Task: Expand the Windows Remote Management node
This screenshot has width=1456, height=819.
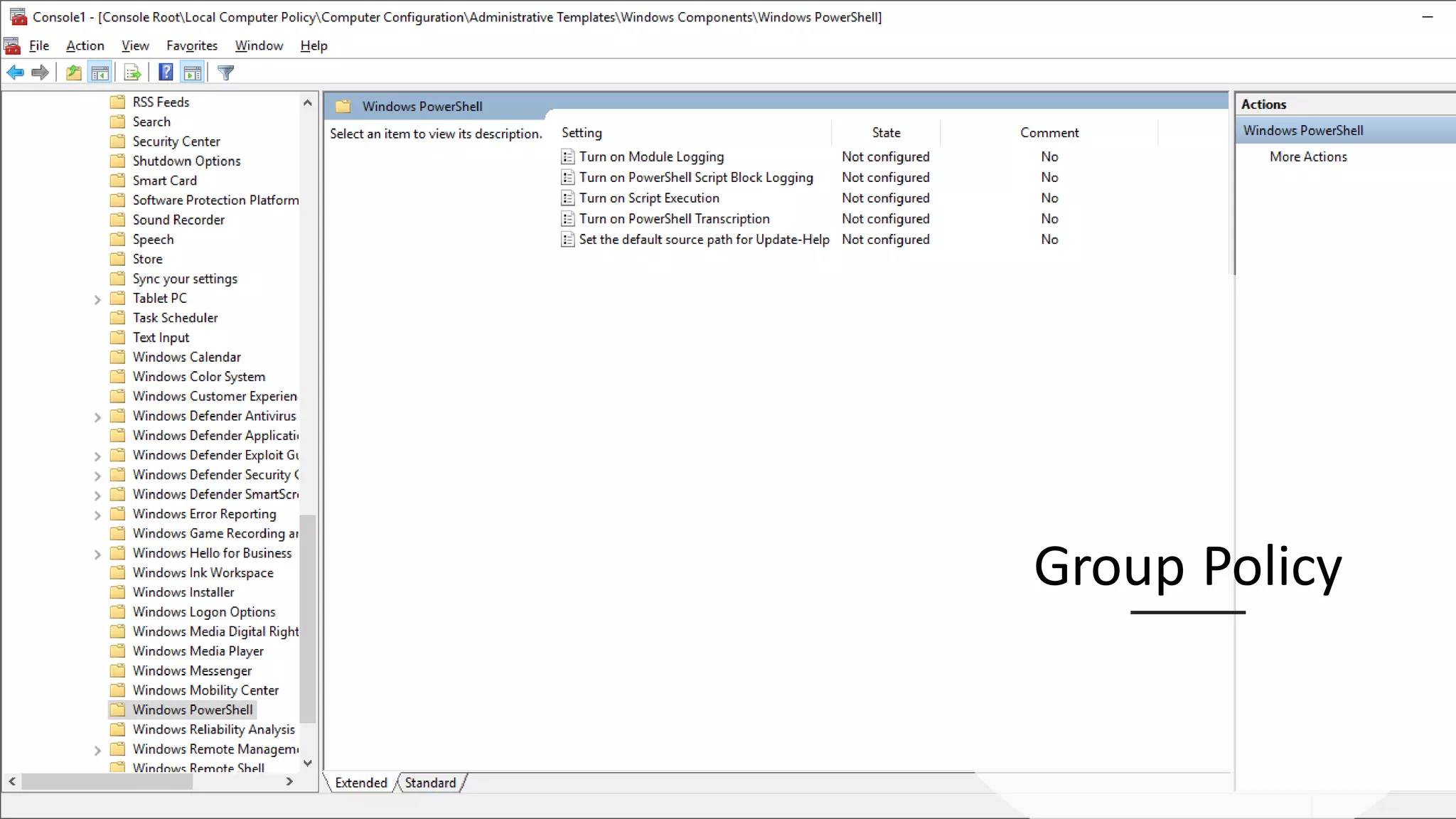Action: (x=97, y=750)
